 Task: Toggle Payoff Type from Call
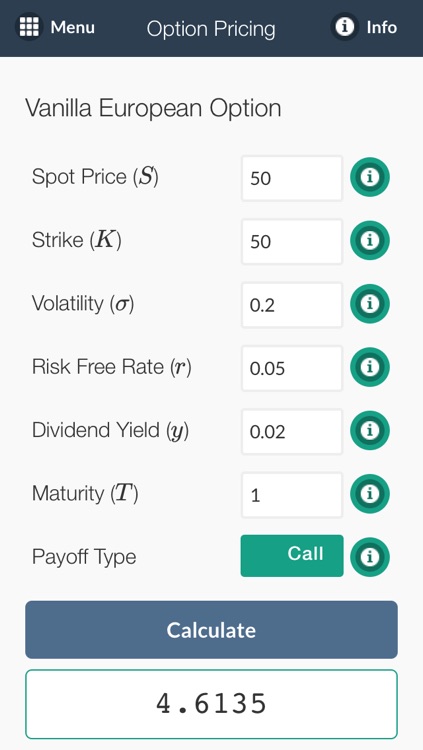pyautogui.click(x=292, y=555)
